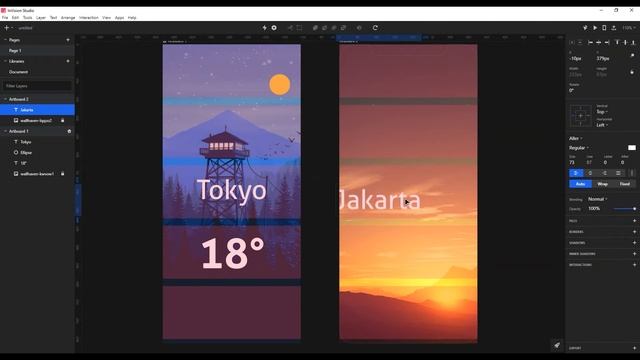The width and height of the screenshot is (640, 360).
Task: Open the mobile device mirror icon
Action: coord(604,28)
